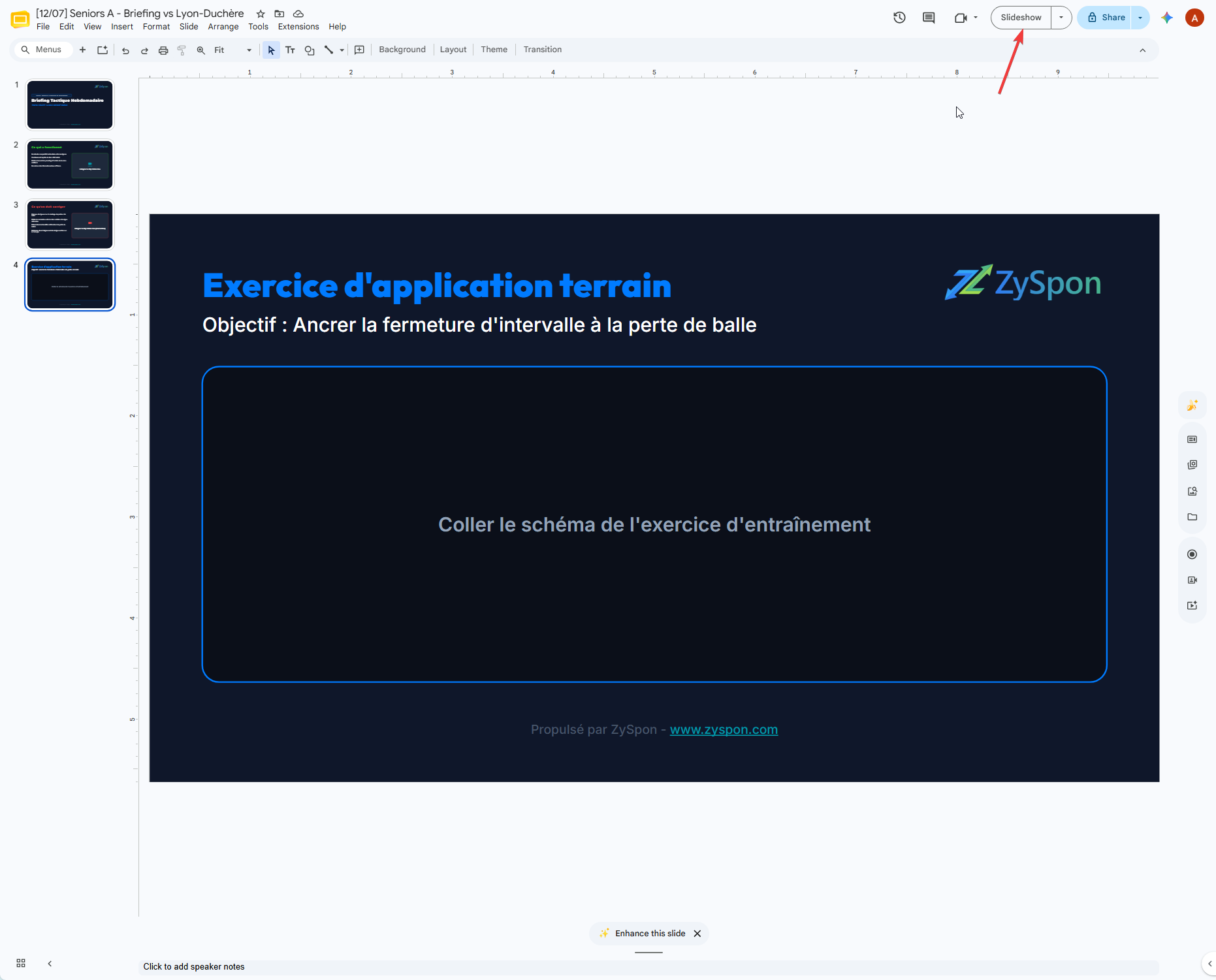The width and height of the screenshot is (1216, 980).
Task: Click the new slide with template icon
Action: pyautogui.click(x=103, y=50)
